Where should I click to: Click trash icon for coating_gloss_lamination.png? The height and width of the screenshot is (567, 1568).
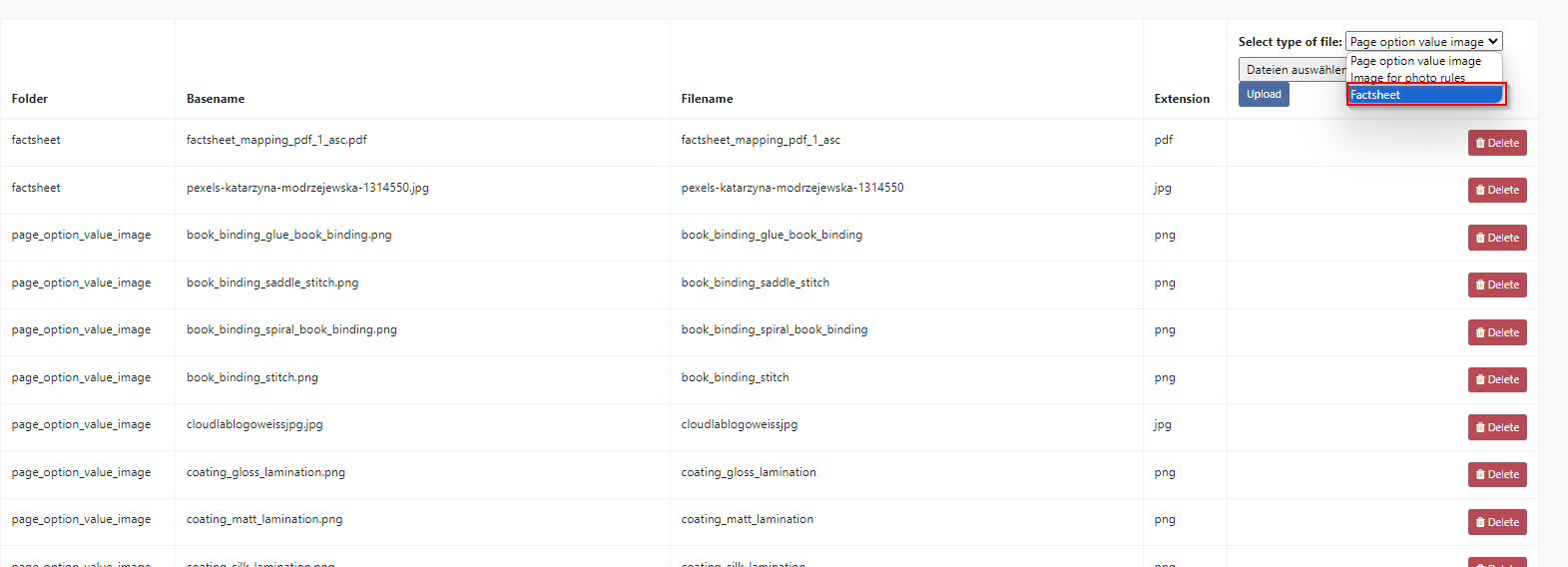[1480, 474]
